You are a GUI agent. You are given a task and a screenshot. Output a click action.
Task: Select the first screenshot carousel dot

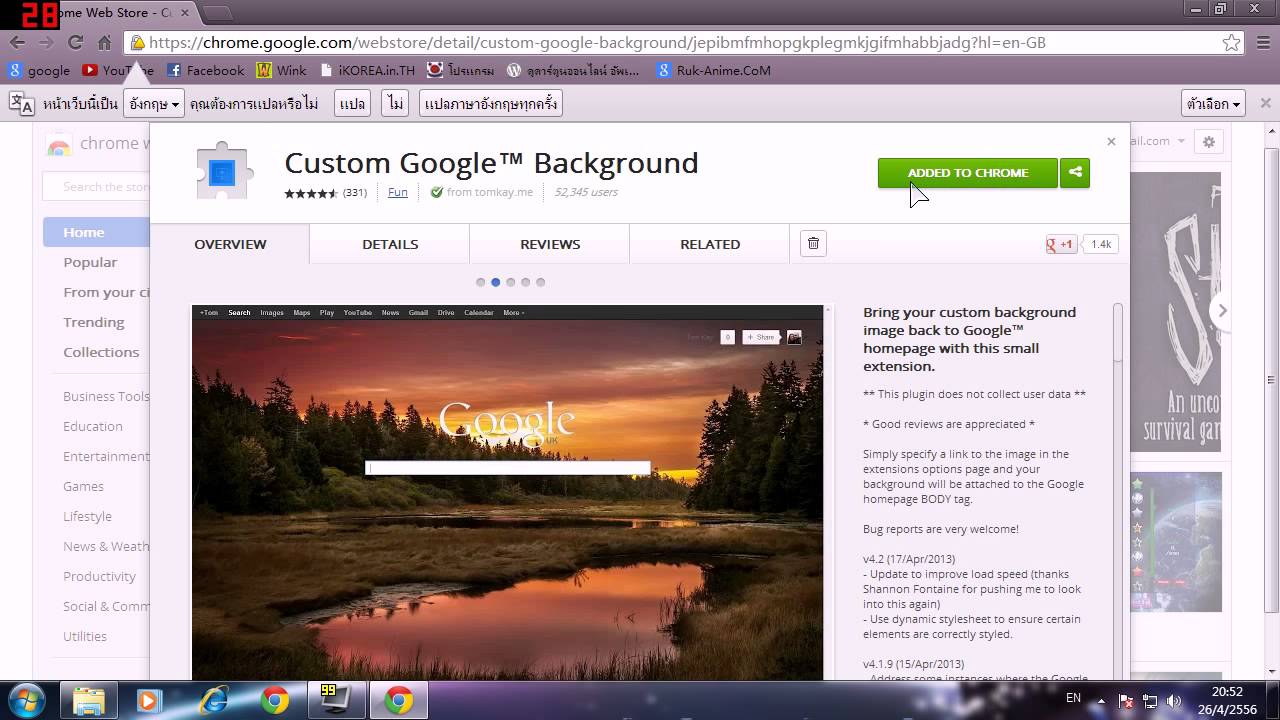coord(480,282)
